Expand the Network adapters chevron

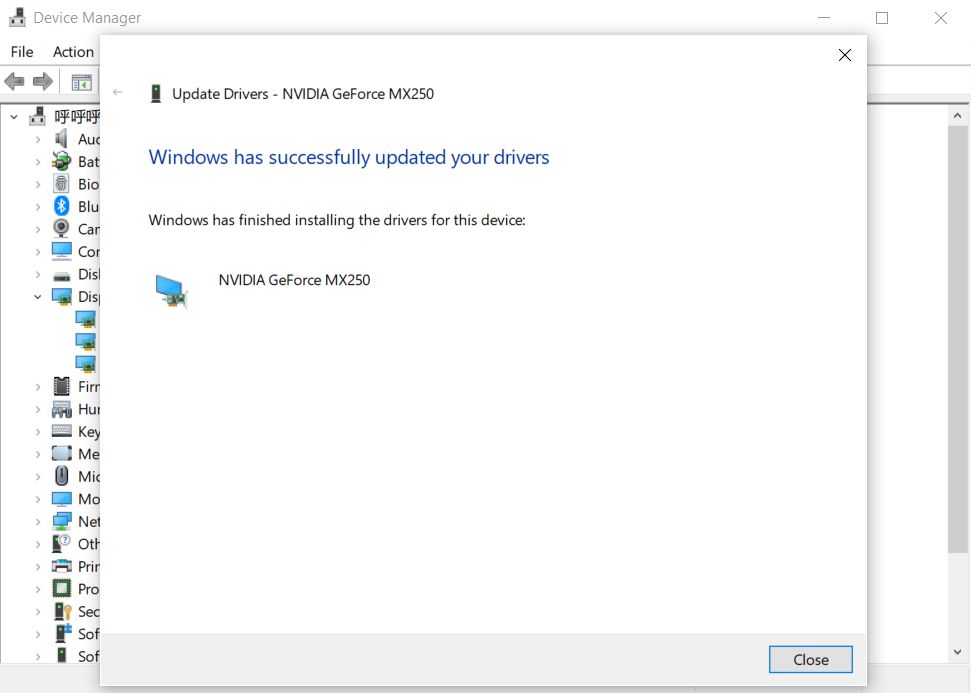point(38,521)
